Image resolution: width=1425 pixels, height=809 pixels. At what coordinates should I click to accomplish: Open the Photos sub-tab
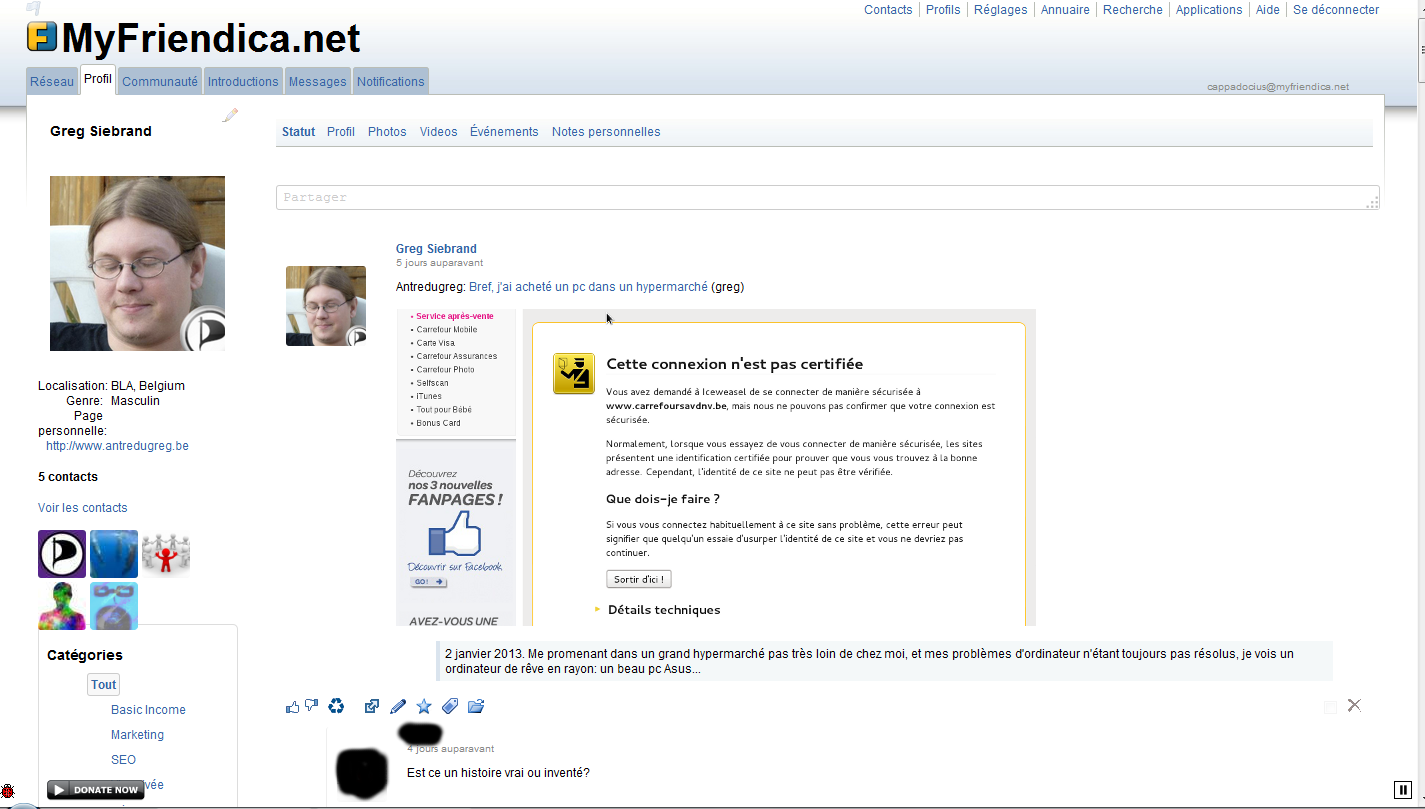(387, 132)
